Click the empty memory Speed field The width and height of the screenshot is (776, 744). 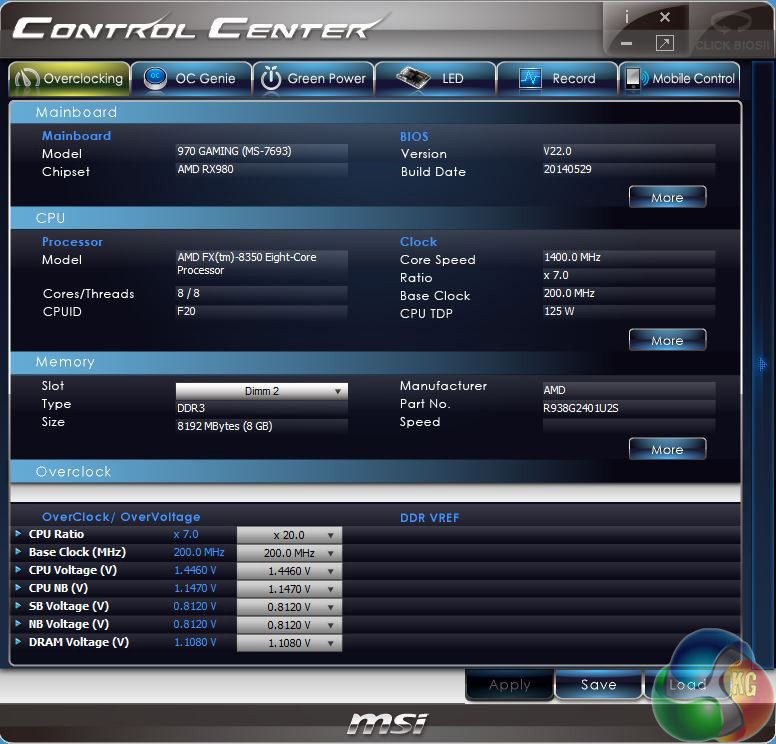(x=629, y=426)
